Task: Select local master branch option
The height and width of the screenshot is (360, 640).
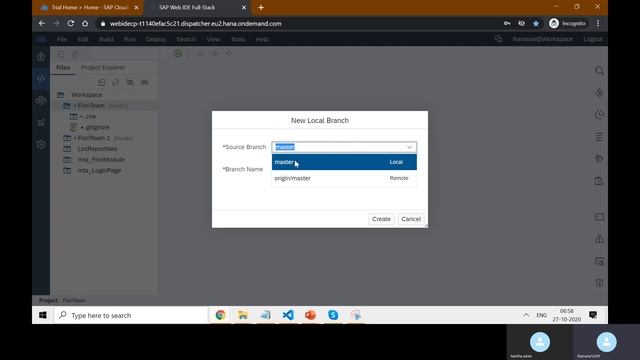Action: [344, 162]
